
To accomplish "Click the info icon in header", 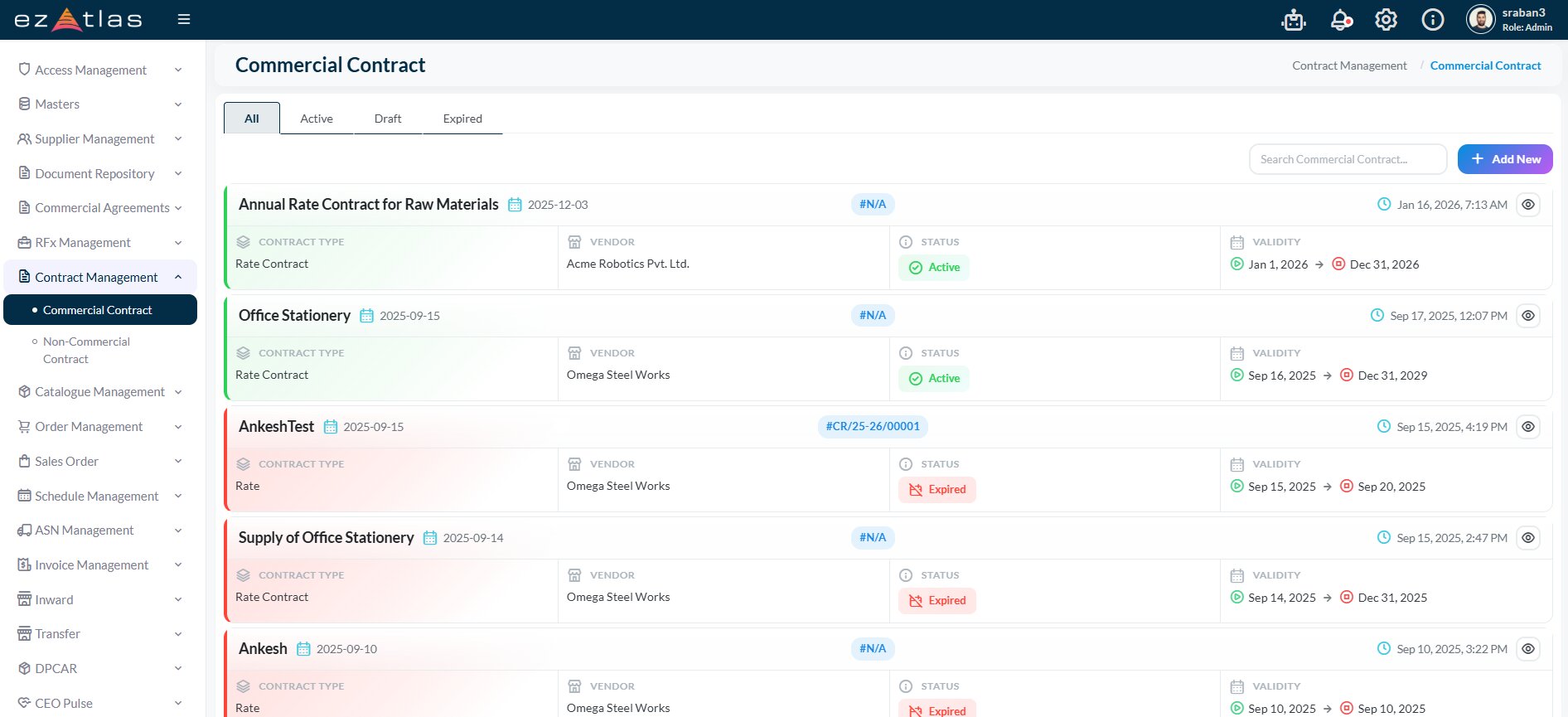I will point(1432,20).
